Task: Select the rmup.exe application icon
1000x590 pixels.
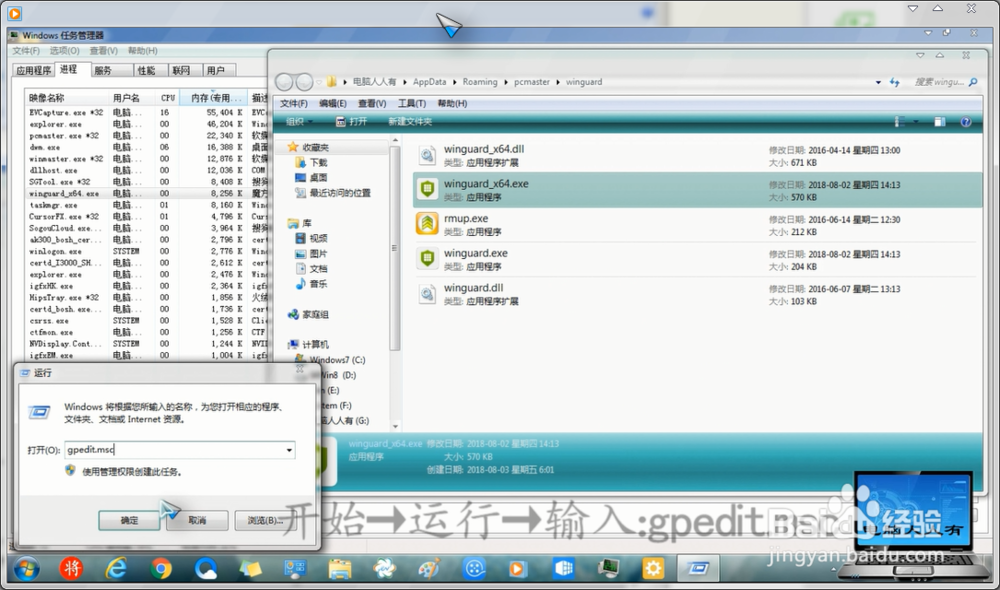Action: [427, 224]
